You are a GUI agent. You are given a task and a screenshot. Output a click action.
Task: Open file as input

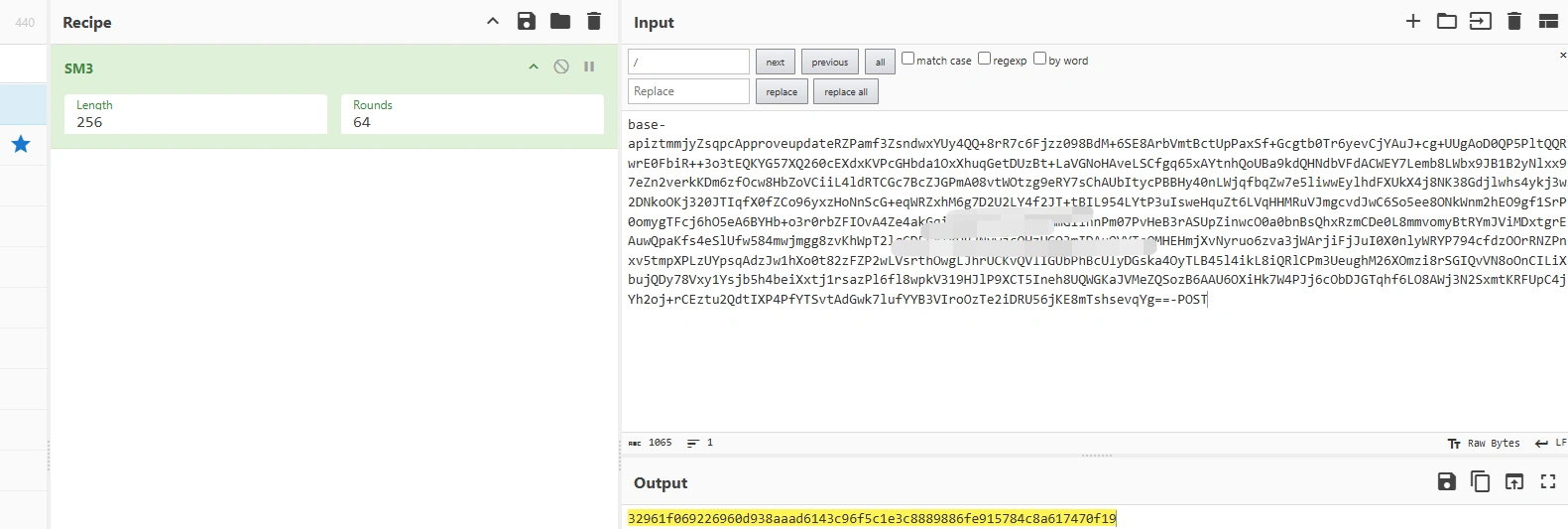click(1481, 22)
